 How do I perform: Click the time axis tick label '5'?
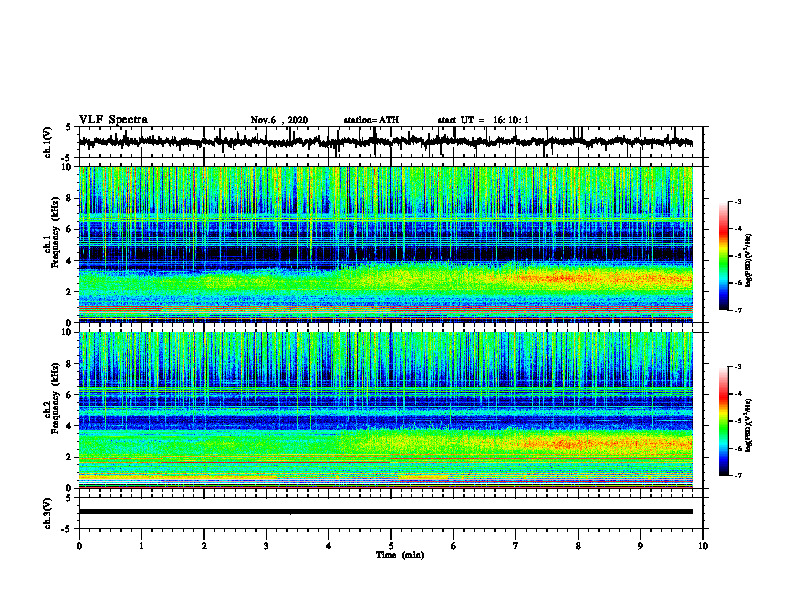pos(391,546)
